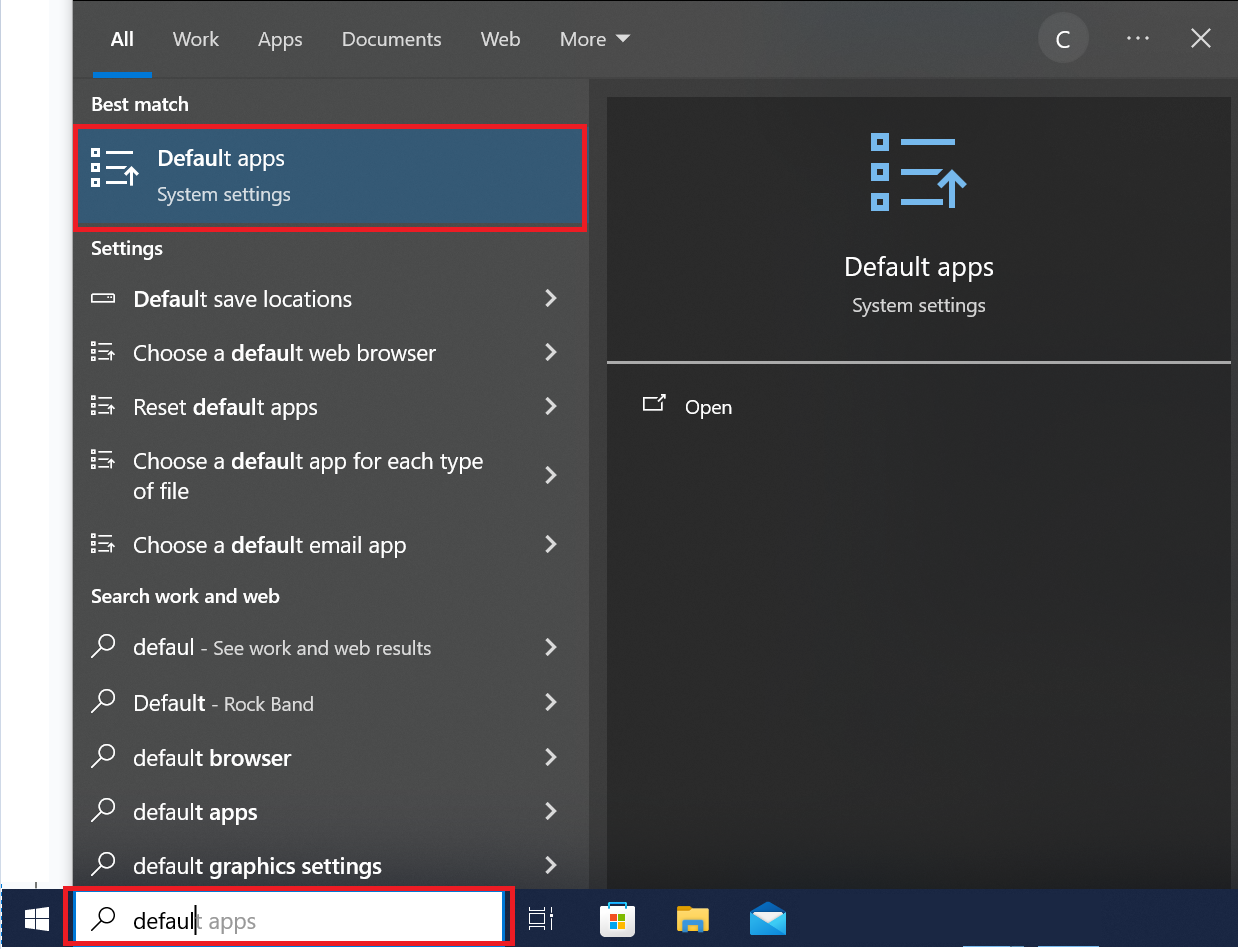Open the Default apps best match result

tap(330, 177)
